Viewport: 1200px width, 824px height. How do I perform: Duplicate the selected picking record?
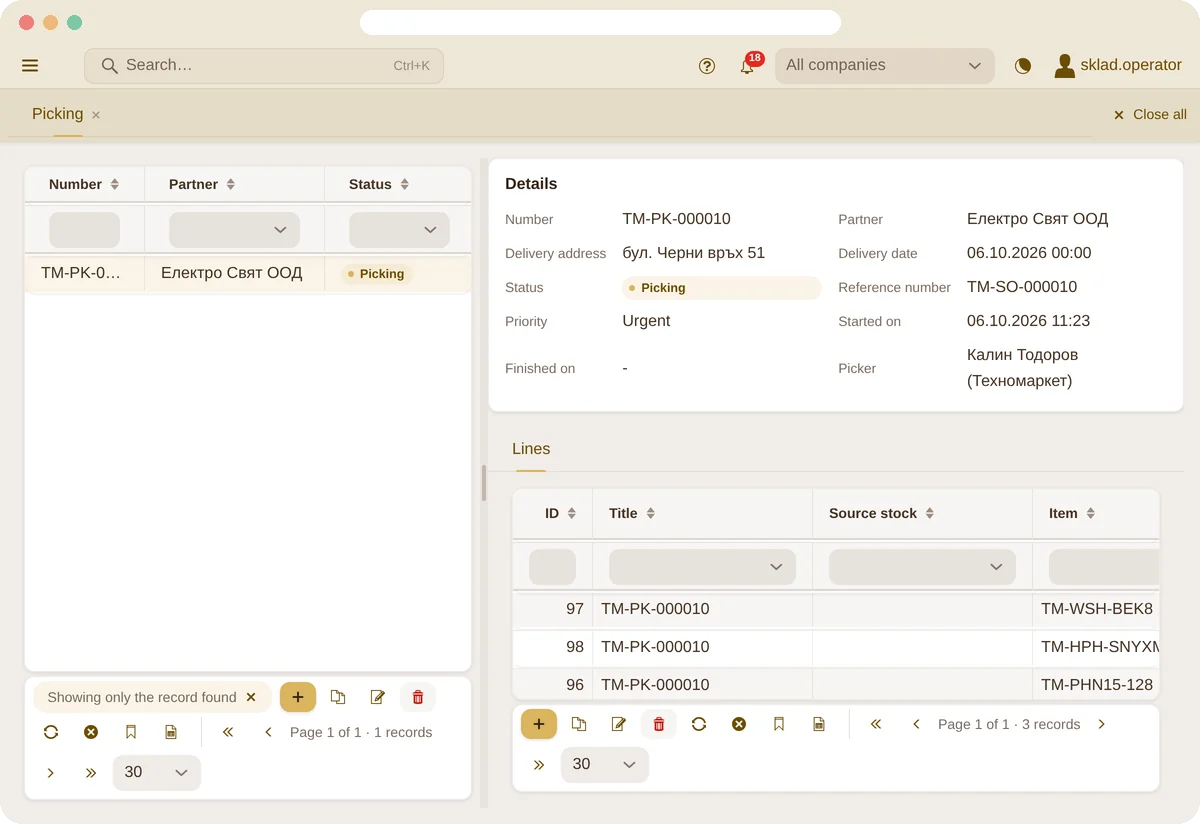point(338,697)
